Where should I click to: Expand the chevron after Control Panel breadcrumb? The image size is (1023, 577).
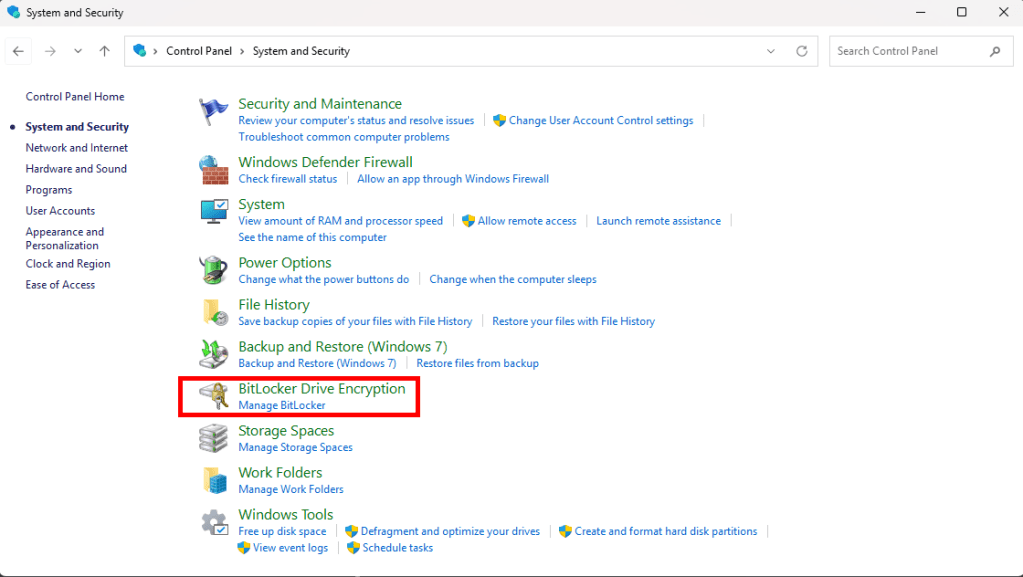tap(242, 51)
